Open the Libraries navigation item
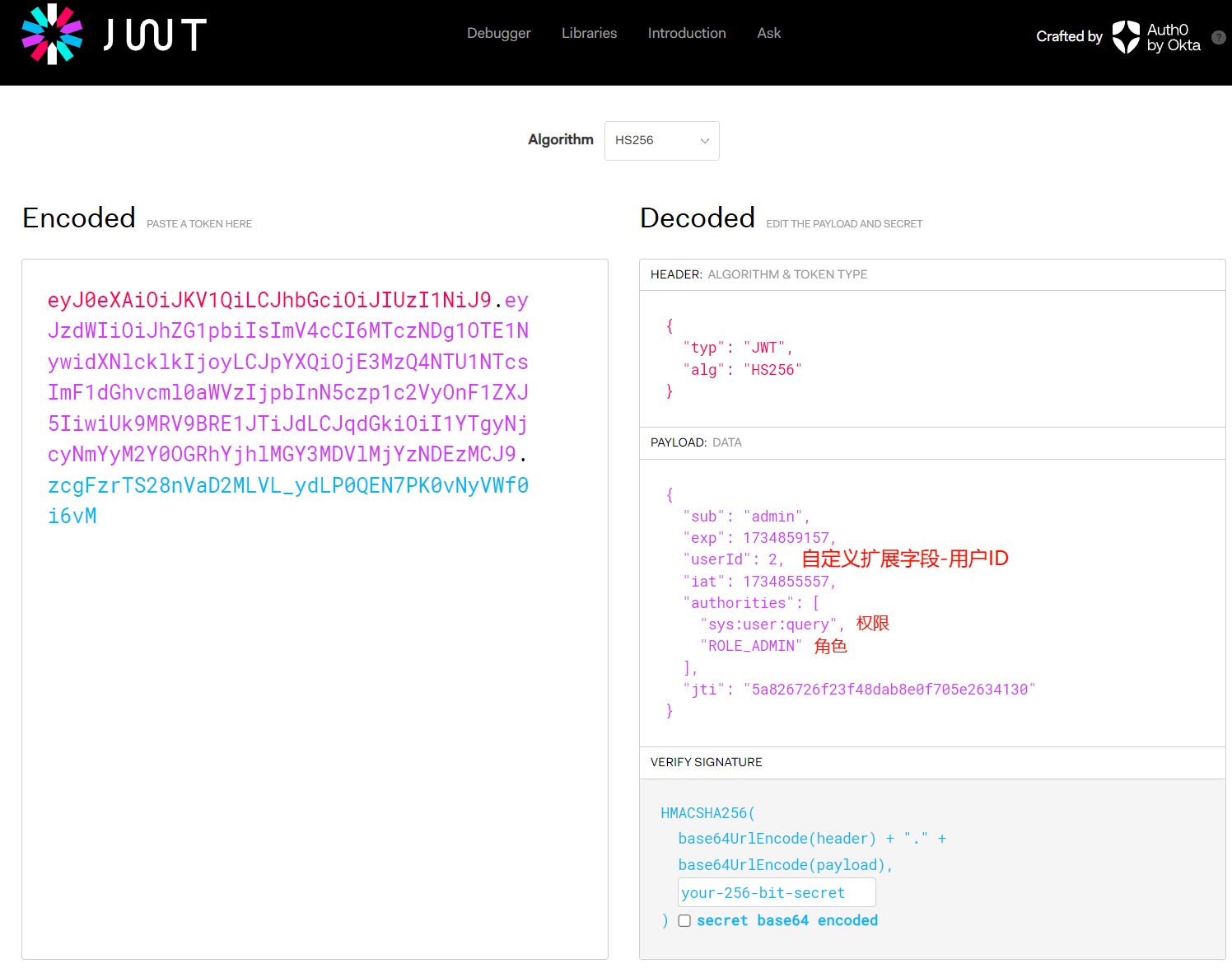1232x973 pixels. (x=590, y=33)
